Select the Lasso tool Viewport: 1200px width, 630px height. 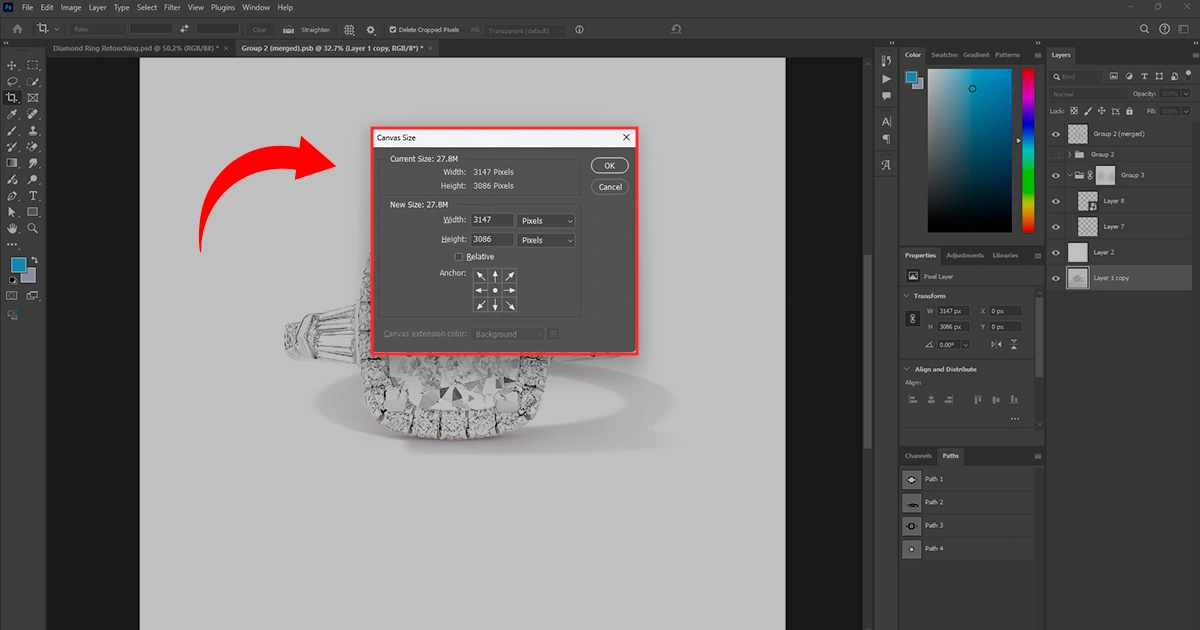coord(12,81)
